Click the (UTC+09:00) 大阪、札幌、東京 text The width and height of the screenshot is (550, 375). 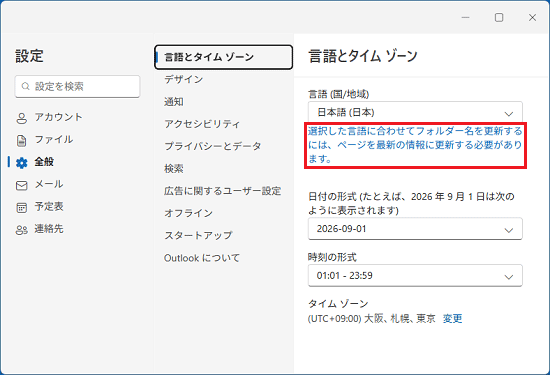pos(371,319)
